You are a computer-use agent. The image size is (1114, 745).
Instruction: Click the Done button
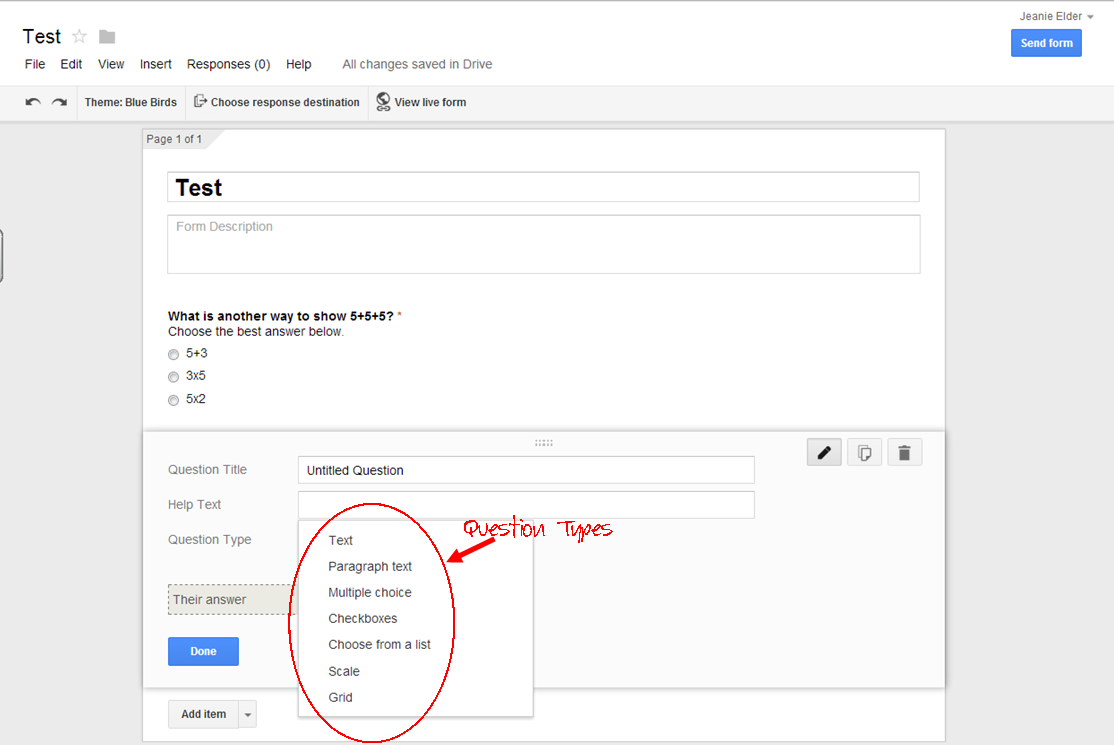[x=203, y=651]
